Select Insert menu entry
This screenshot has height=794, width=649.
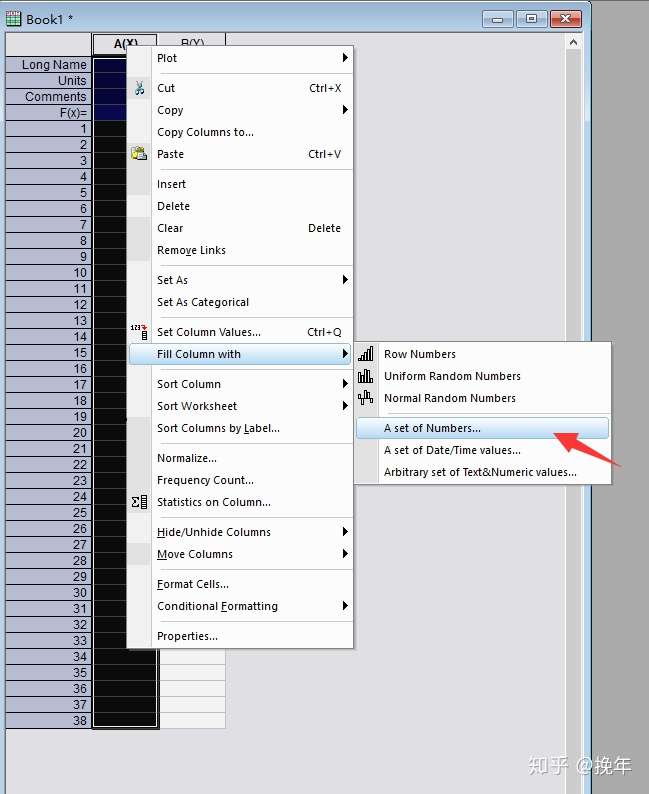(240, 184)
